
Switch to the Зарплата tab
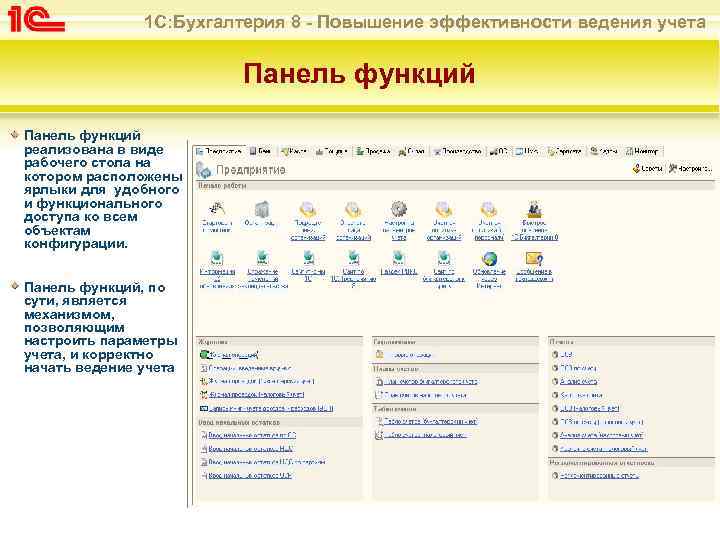pyautogui.click(x=564, y=151)
